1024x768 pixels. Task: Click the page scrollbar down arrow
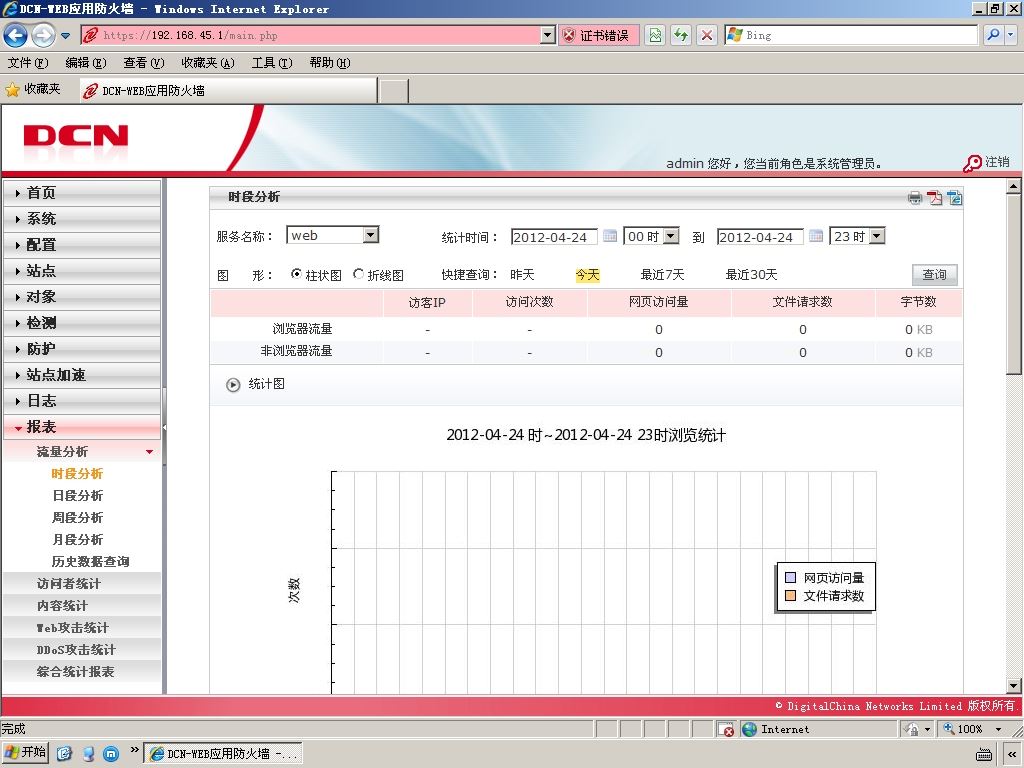[1013, 686]
